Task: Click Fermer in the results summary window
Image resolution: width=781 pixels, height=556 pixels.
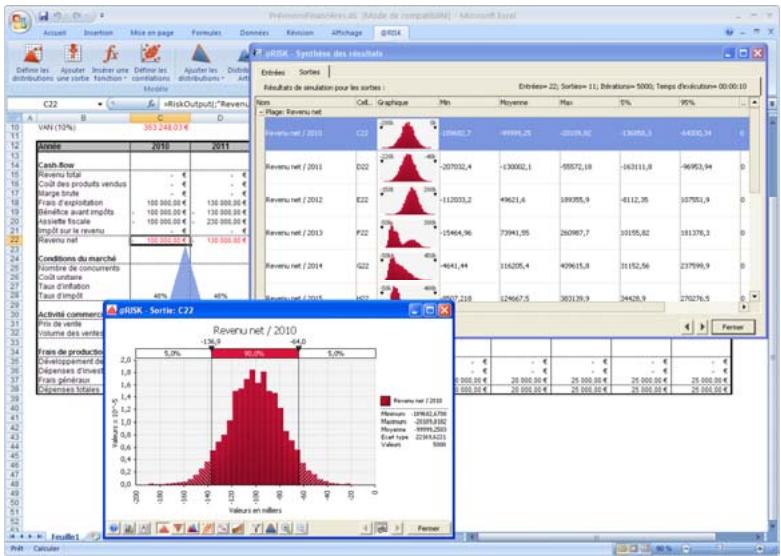Action: point(734,328)
